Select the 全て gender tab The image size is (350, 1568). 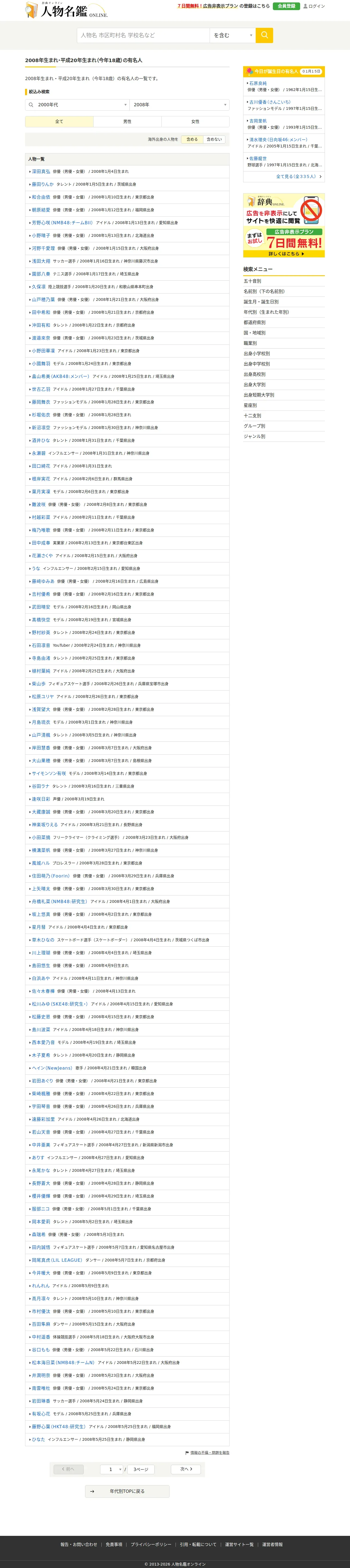(x=59, y=122)
